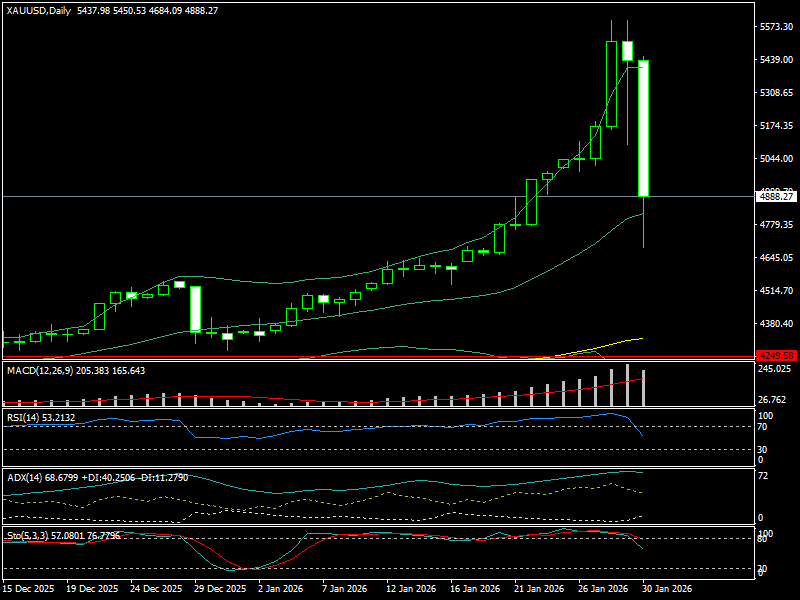Click the 245.025 MACD scale value
This screenshot has height=600, width=800.
click(775, 369)
